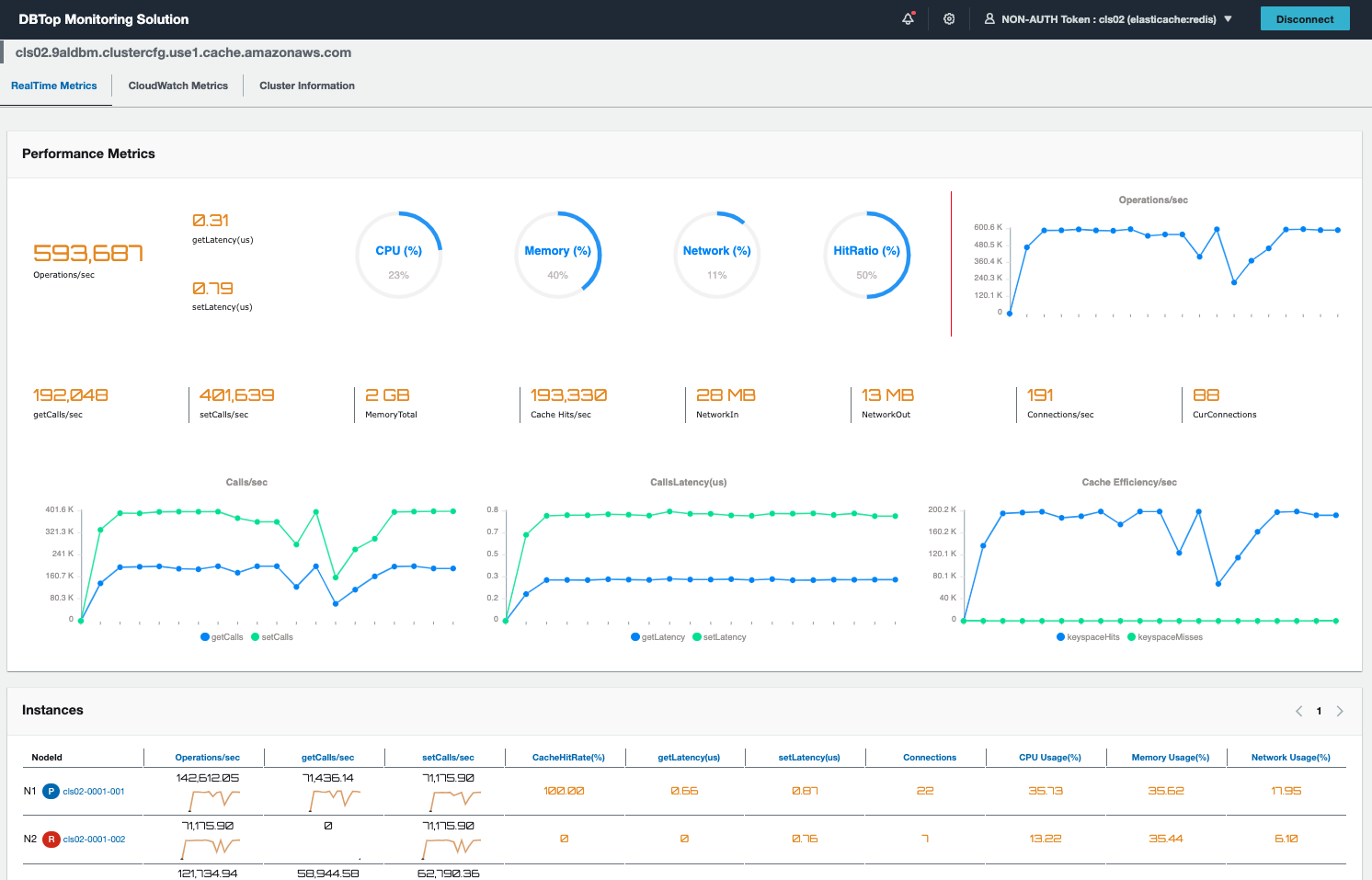This screenshot has width=1372, height=880.
Task: Click the 0.31 getLatency value
Action: 211,221
